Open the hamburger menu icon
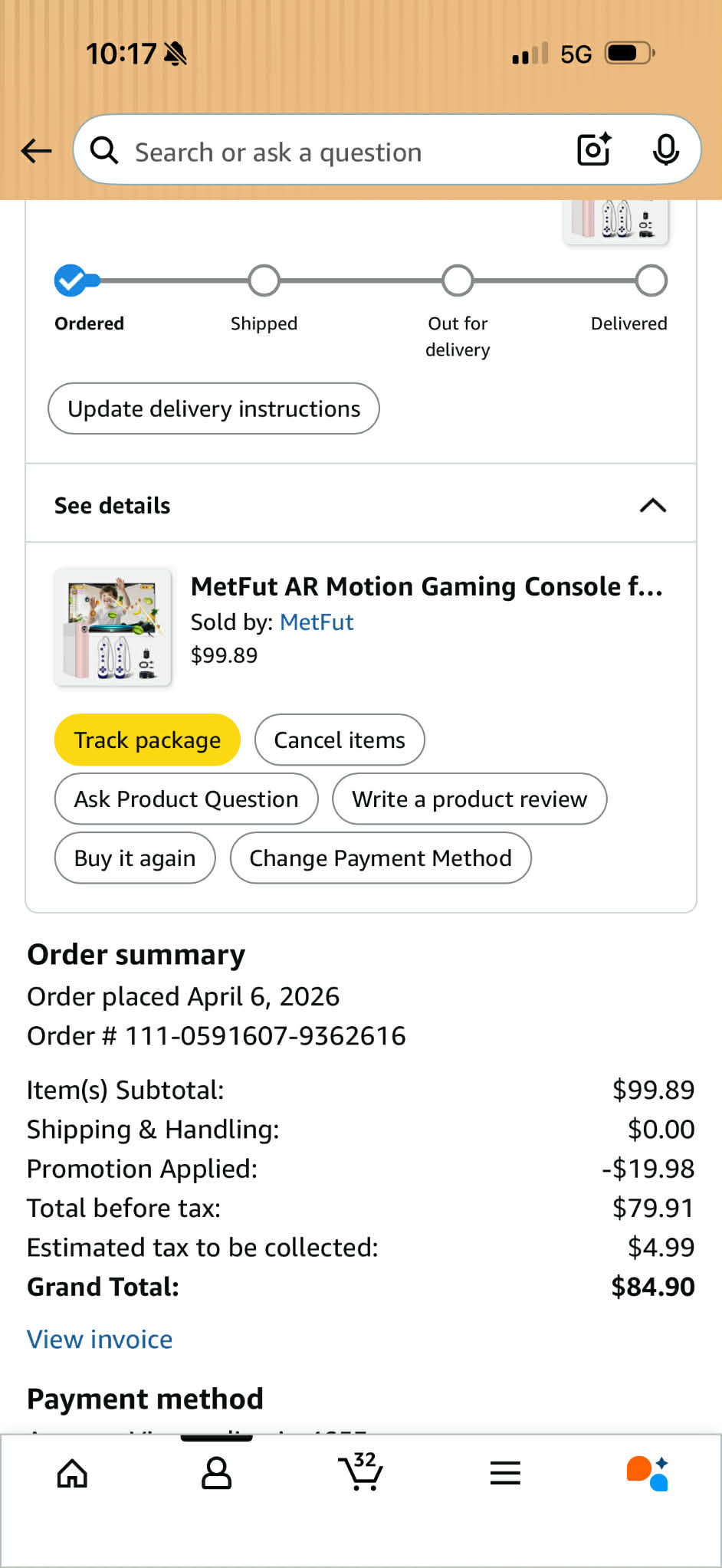This screenshot has width=722, height=1568. coord(505,1472)
